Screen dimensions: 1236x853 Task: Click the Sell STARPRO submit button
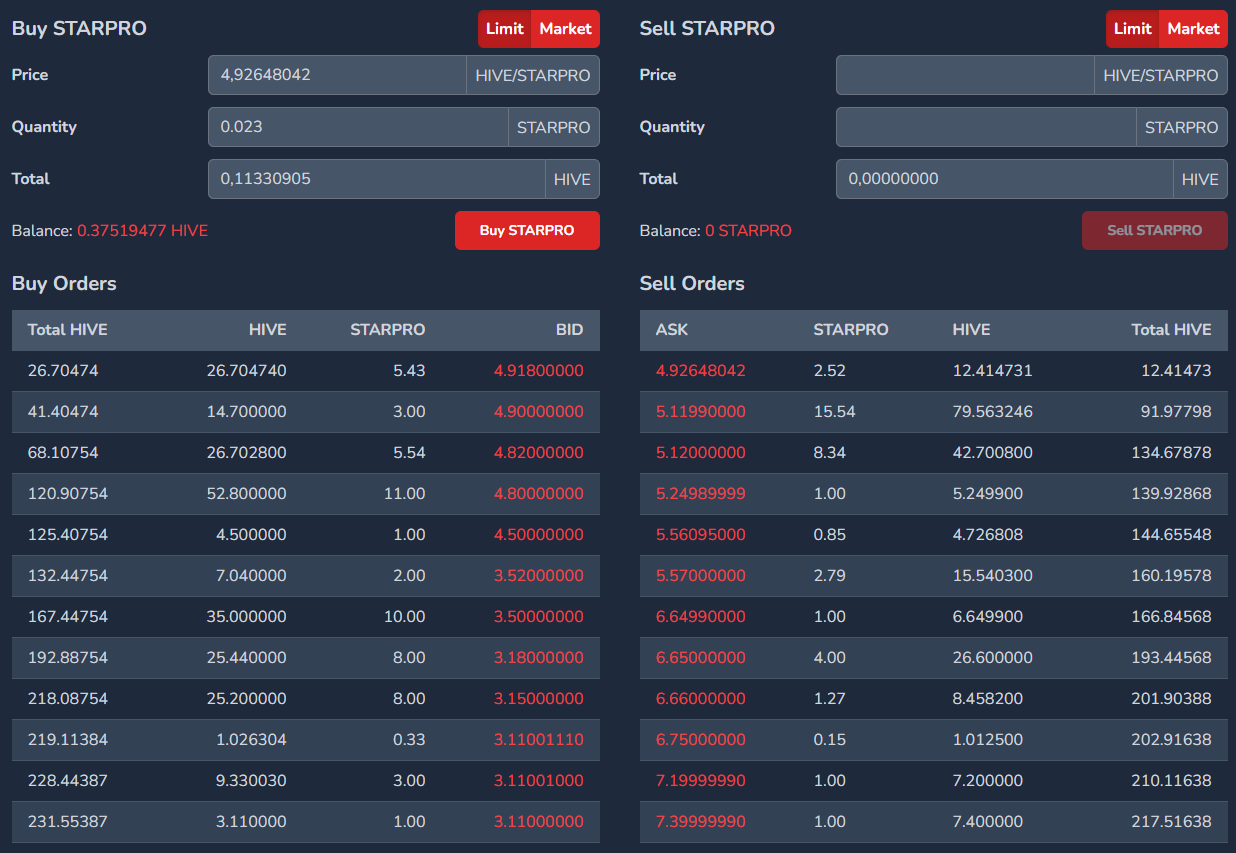tap(1154, 230)
